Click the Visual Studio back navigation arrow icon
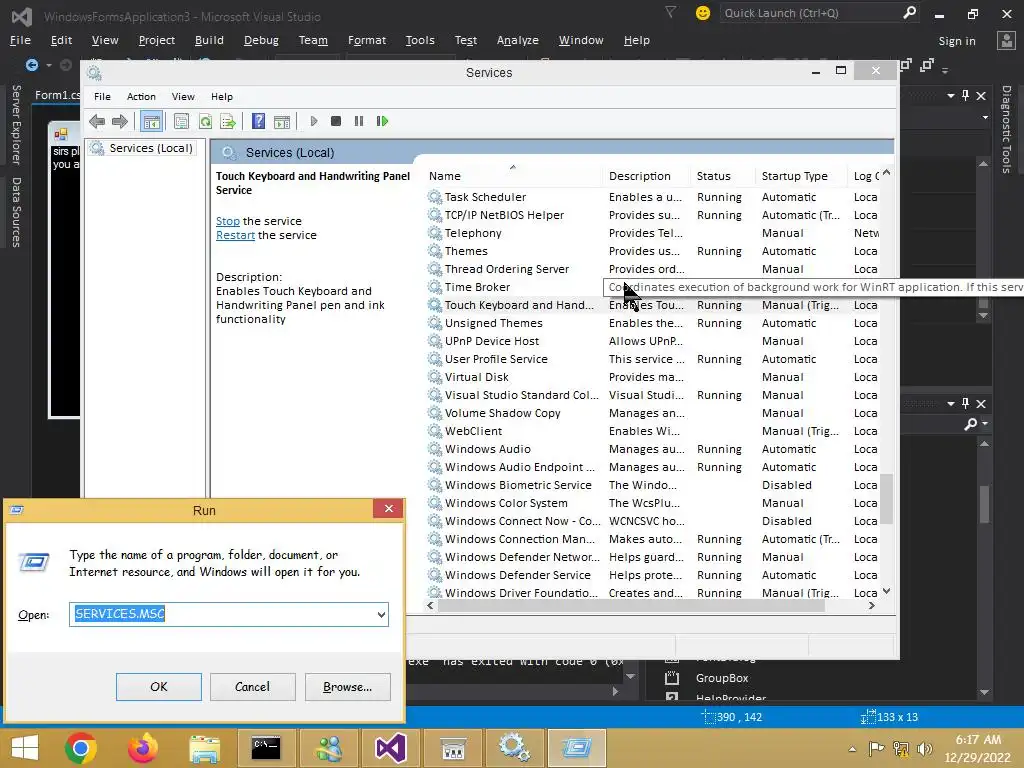 click(31, 65)
